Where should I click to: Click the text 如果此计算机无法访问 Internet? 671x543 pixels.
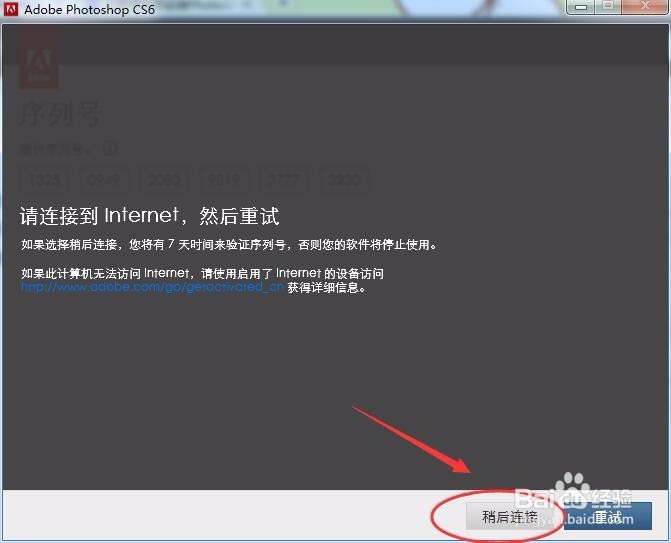[x=105, y=273]
